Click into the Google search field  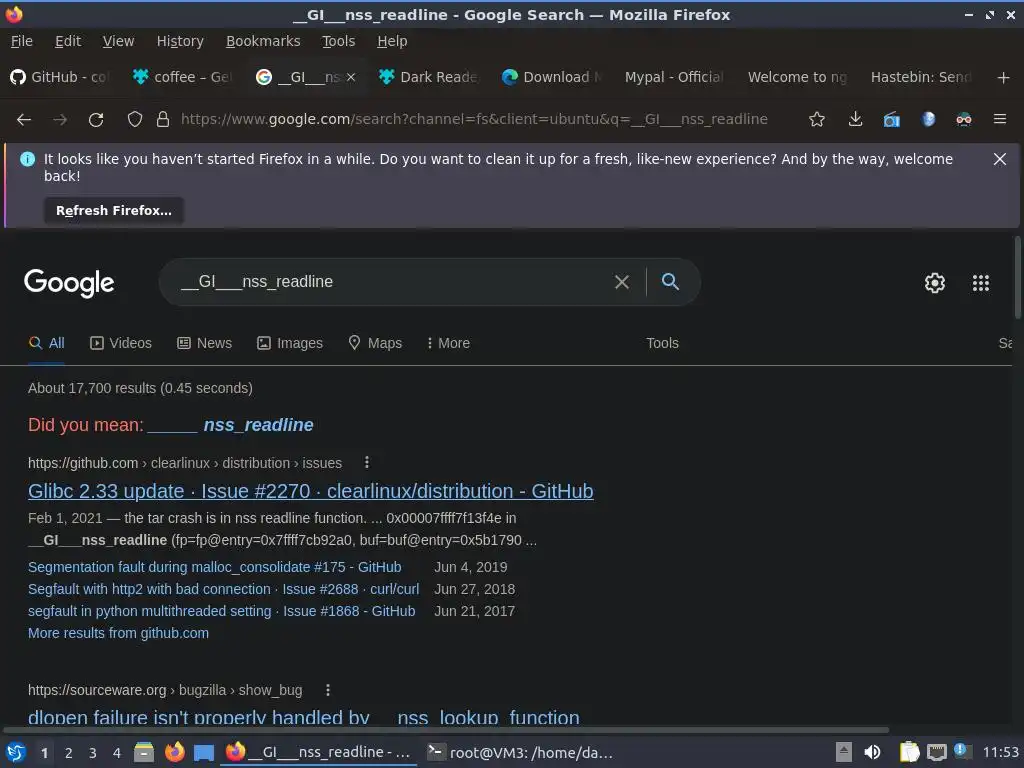point(392,282)
